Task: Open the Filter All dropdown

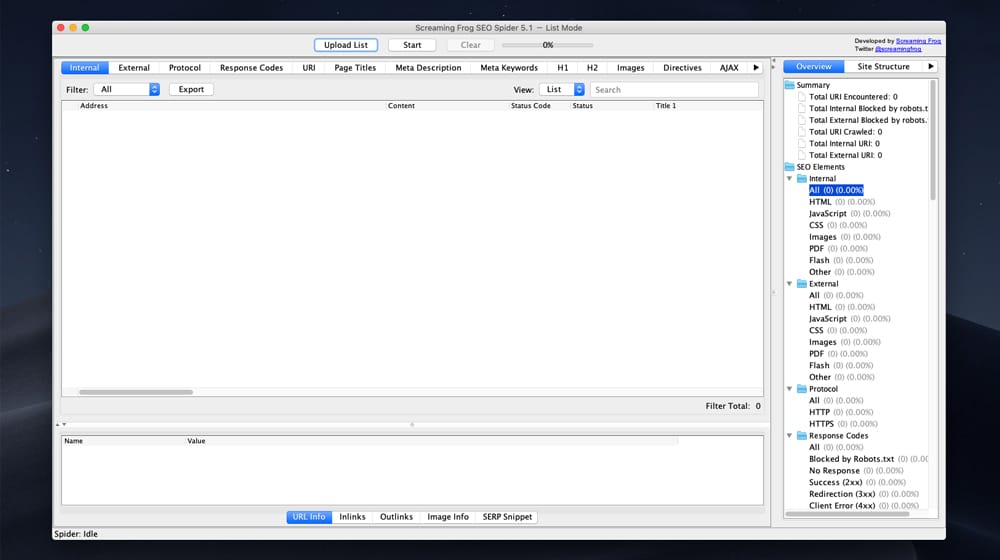Action: [x=127, y=89]
